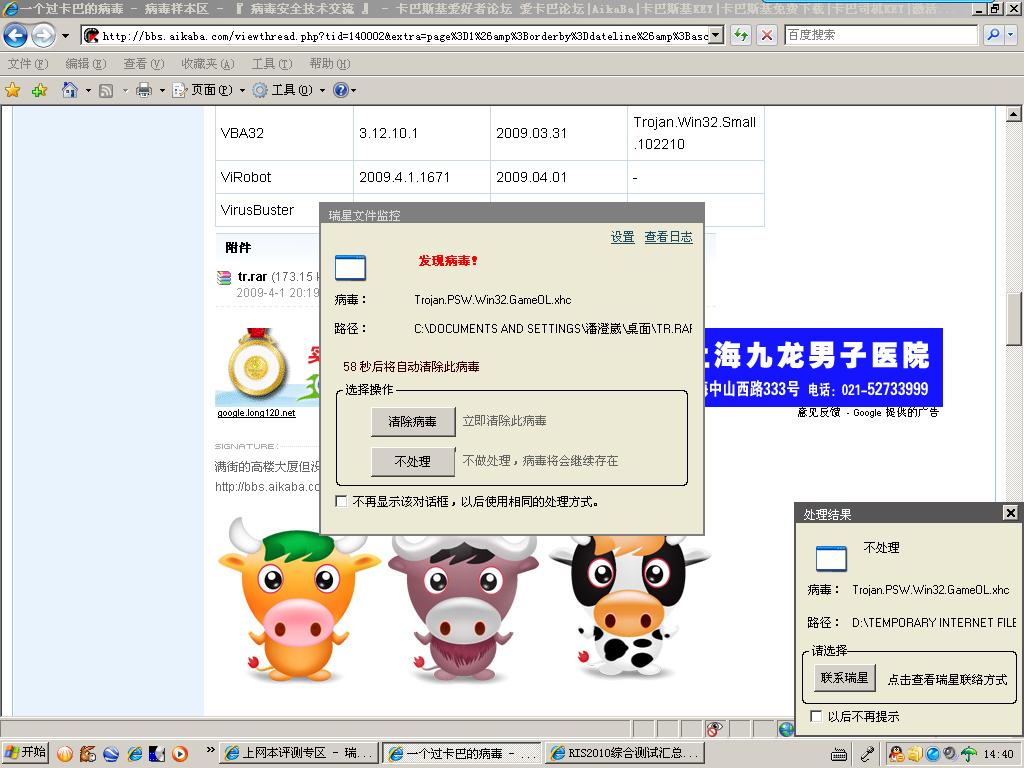Click the tr.rar archive file icon
The width and height of the screenshot is (1024, 768).
coord(224,278)
